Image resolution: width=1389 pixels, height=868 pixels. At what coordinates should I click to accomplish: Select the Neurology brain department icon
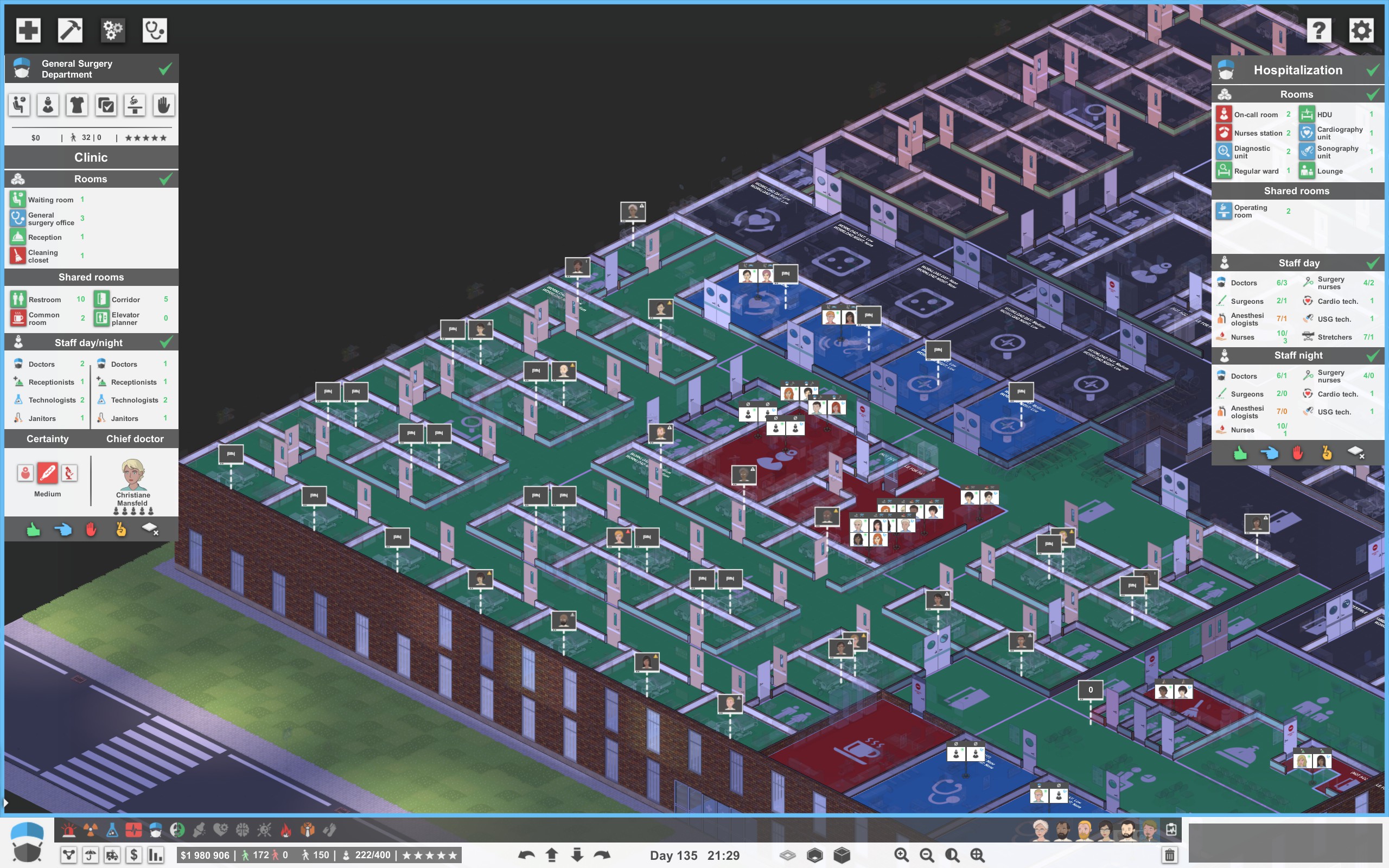tap(242, 829)
